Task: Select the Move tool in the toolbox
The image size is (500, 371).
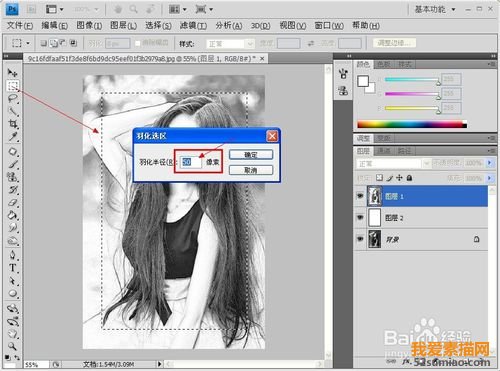Action: pos(12,72)
